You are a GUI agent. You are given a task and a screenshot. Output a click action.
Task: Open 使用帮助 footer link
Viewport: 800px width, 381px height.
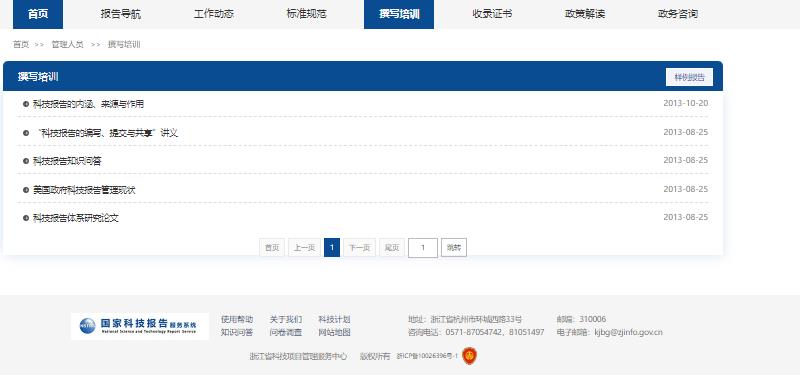pyautogui.click(x=237, y=320)
